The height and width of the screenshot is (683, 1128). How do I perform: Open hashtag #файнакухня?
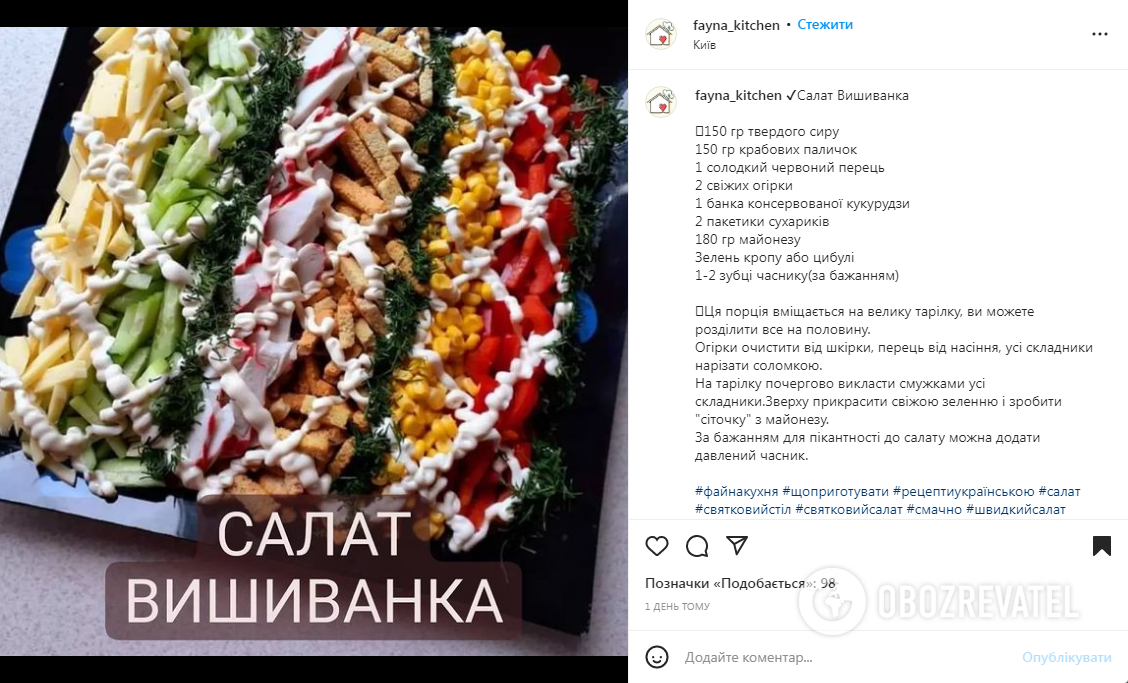737,492
